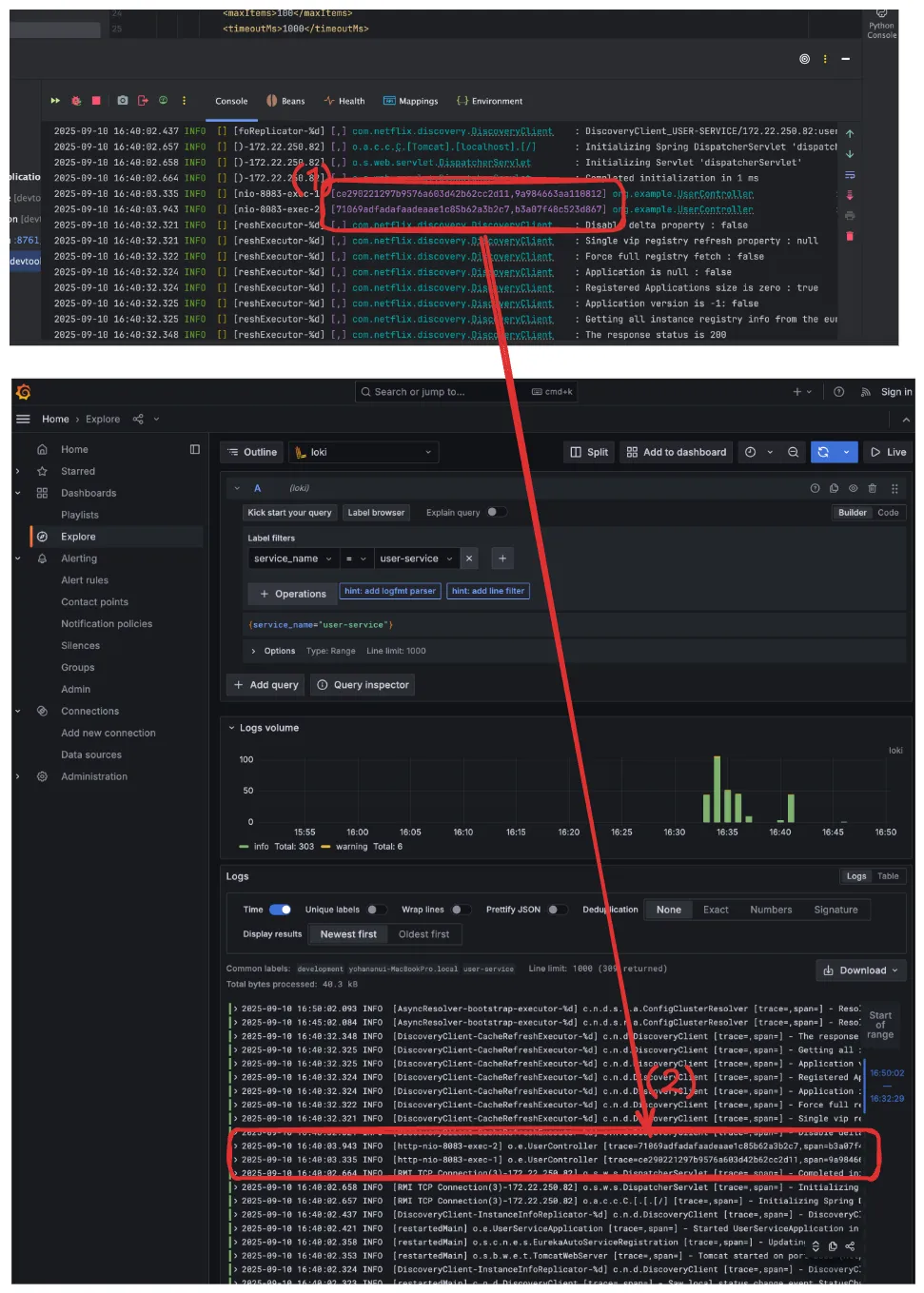Click the Query inspector button

(363, 685)
